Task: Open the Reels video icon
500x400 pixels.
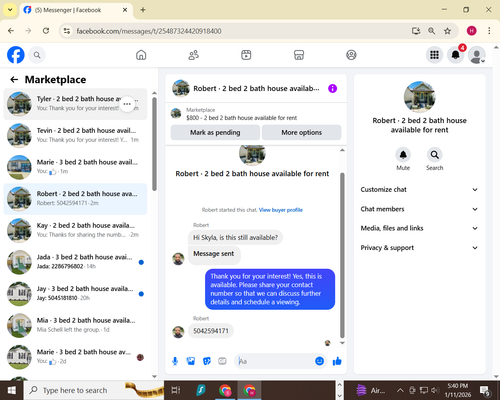Action: (246, 55)
